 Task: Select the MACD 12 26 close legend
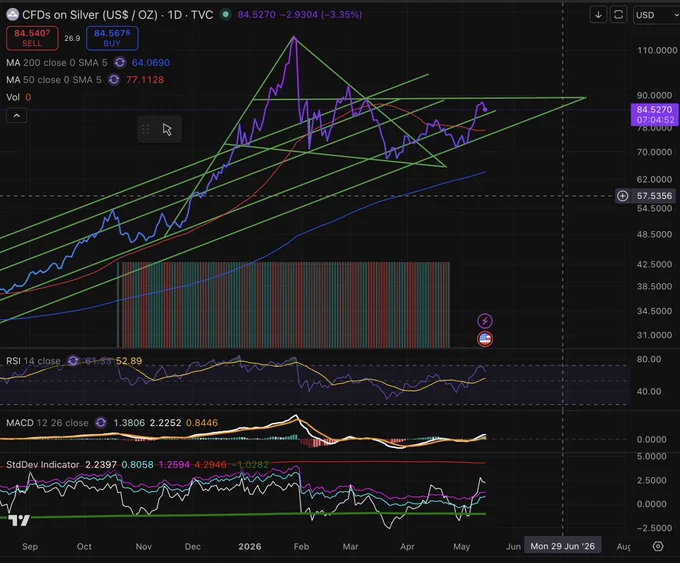(47, 422)
